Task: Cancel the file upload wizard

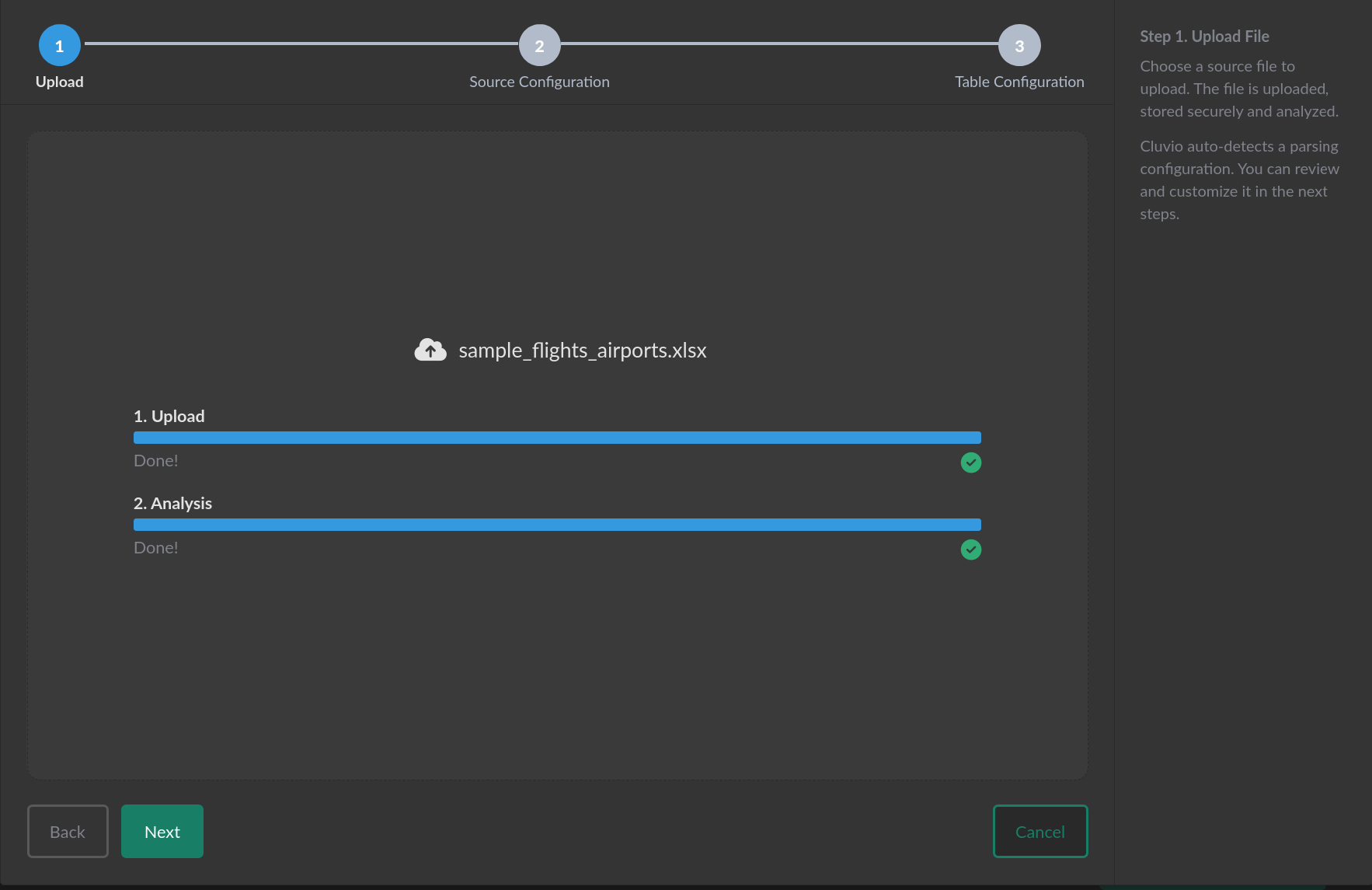Action: (1039, 832)
